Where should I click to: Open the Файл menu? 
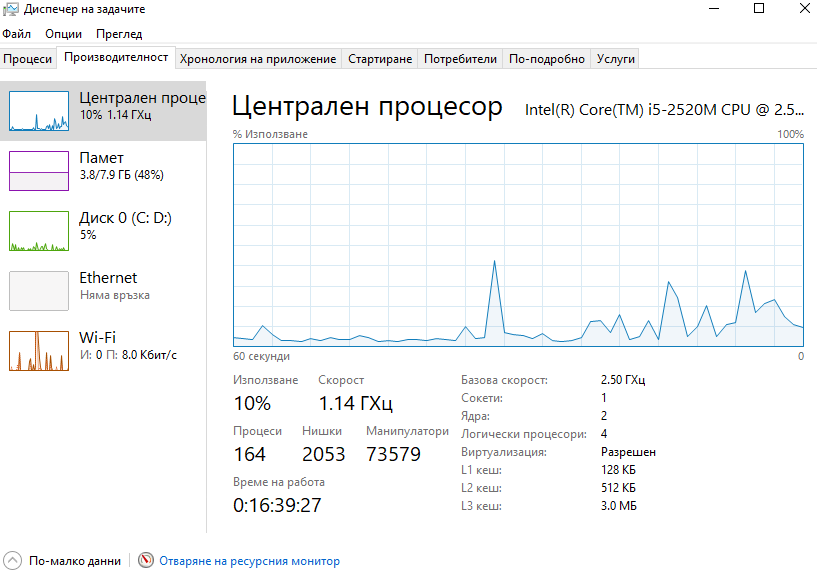(x=17, y=34)
